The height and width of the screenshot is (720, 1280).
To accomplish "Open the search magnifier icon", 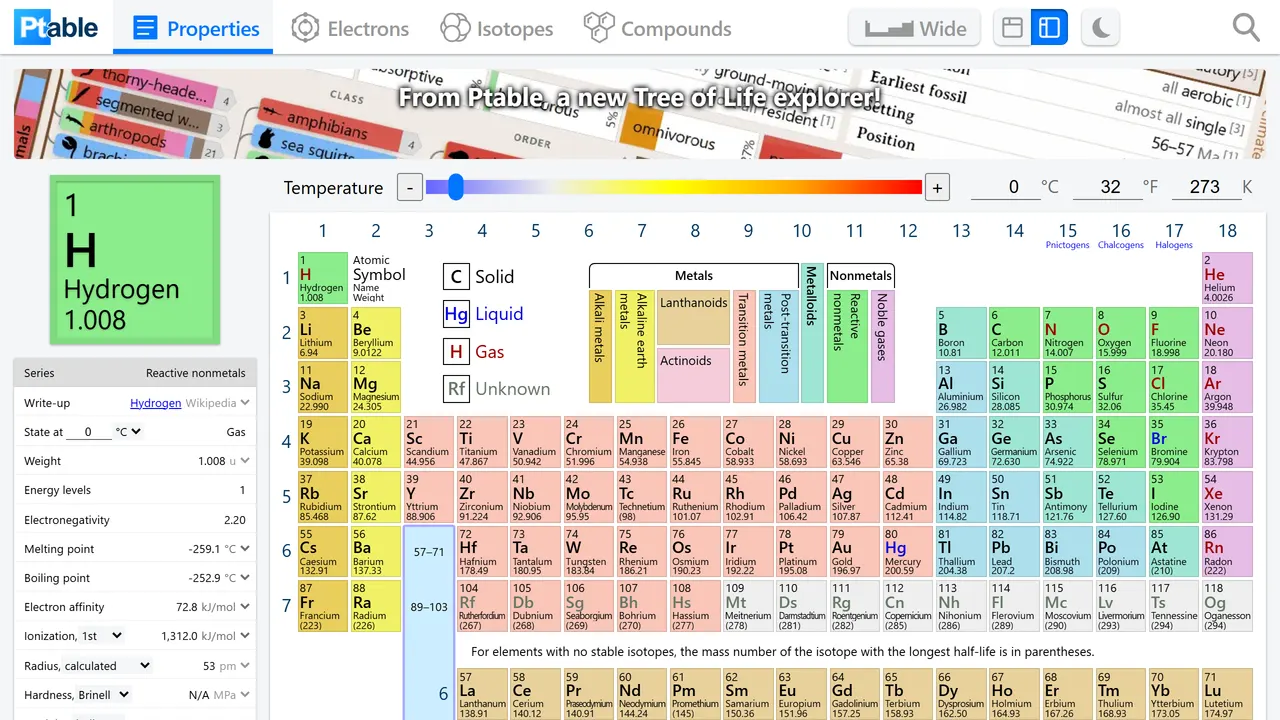I will 1246,27.
